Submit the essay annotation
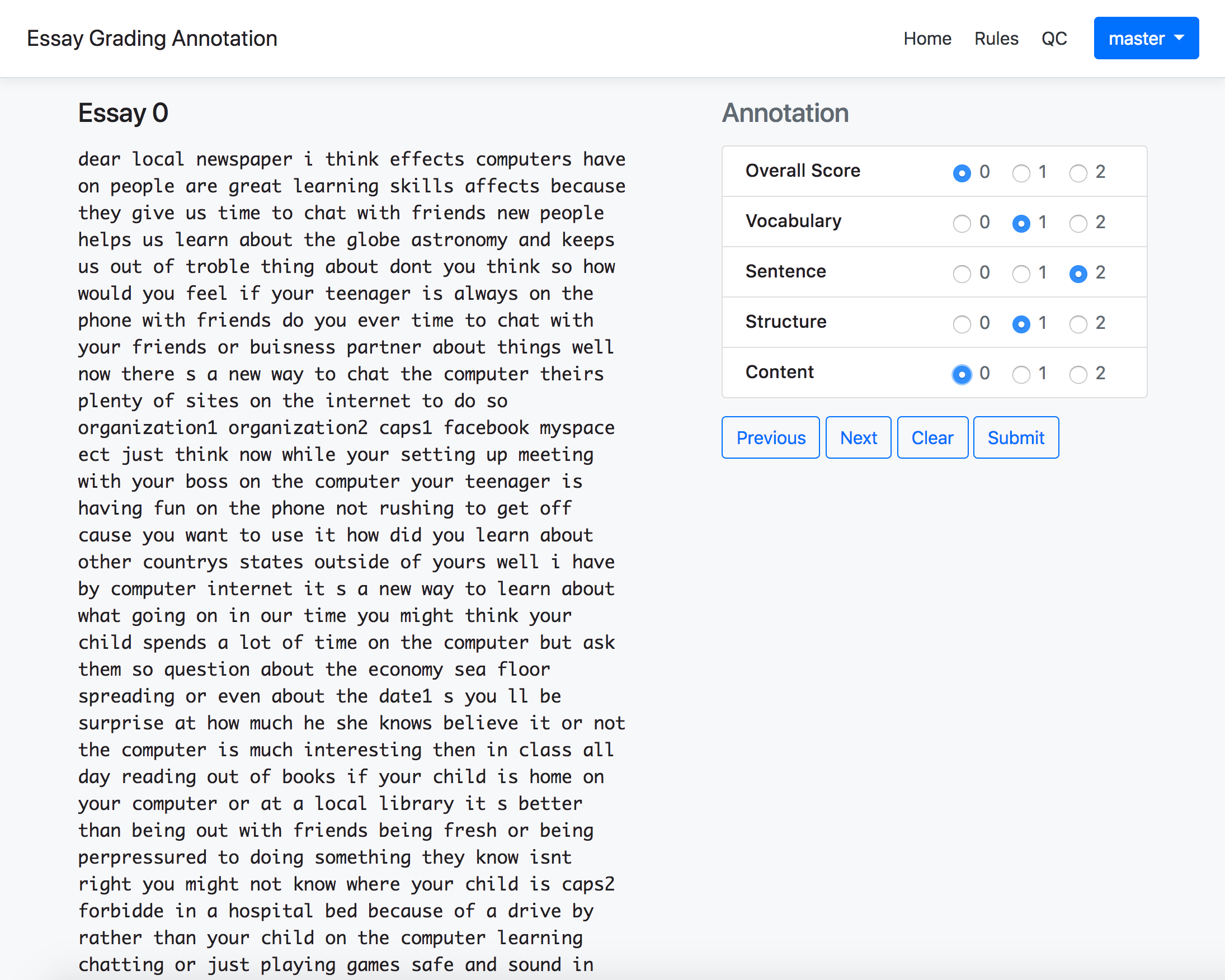Image resolution: width=1225 pixels, height=980 pixels. (1015, 437)
